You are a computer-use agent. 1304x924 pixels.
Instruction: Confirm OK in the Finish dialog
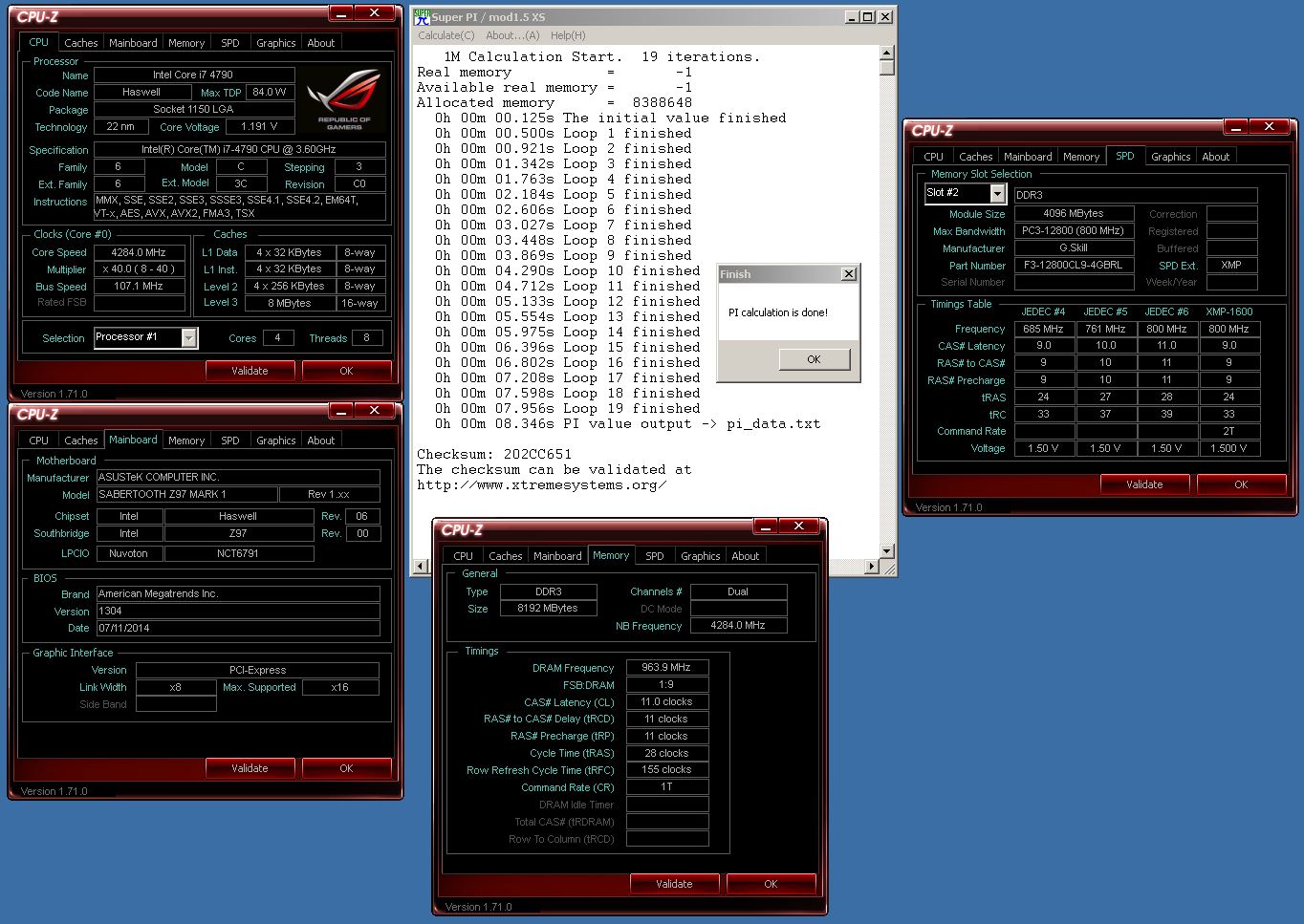point(814,359)
